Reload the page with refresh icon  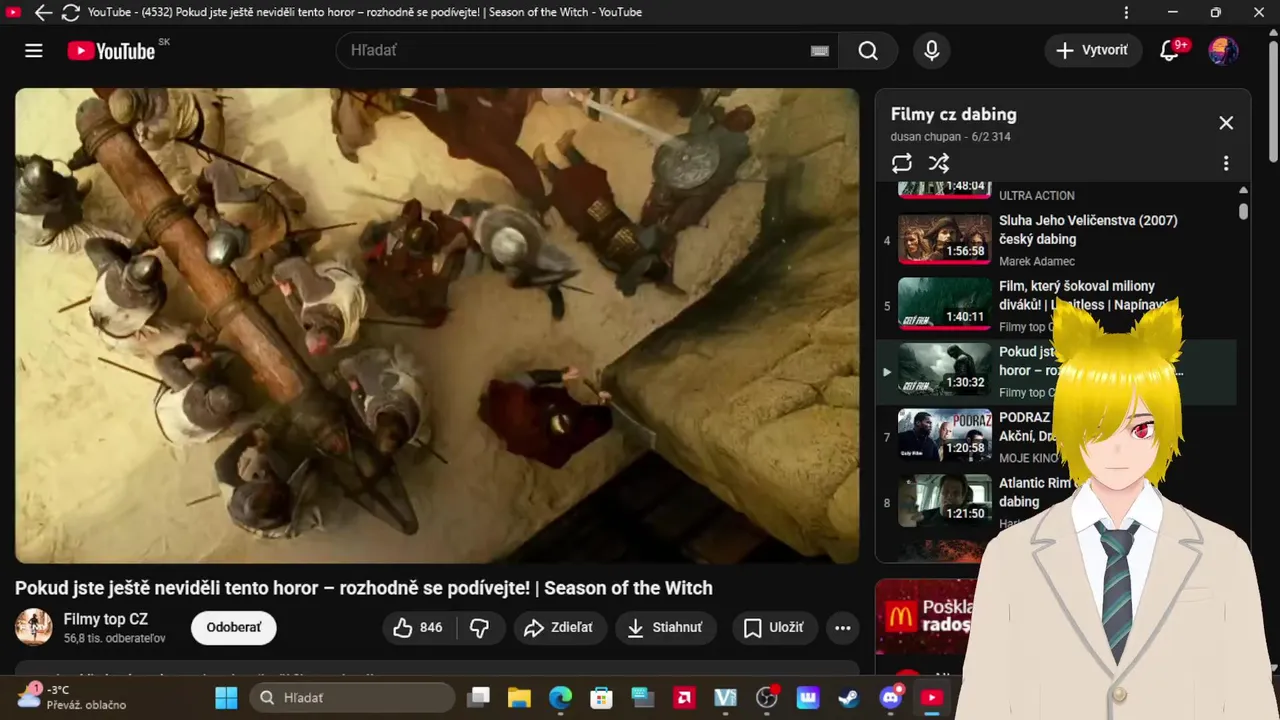(x=70, y=13)
